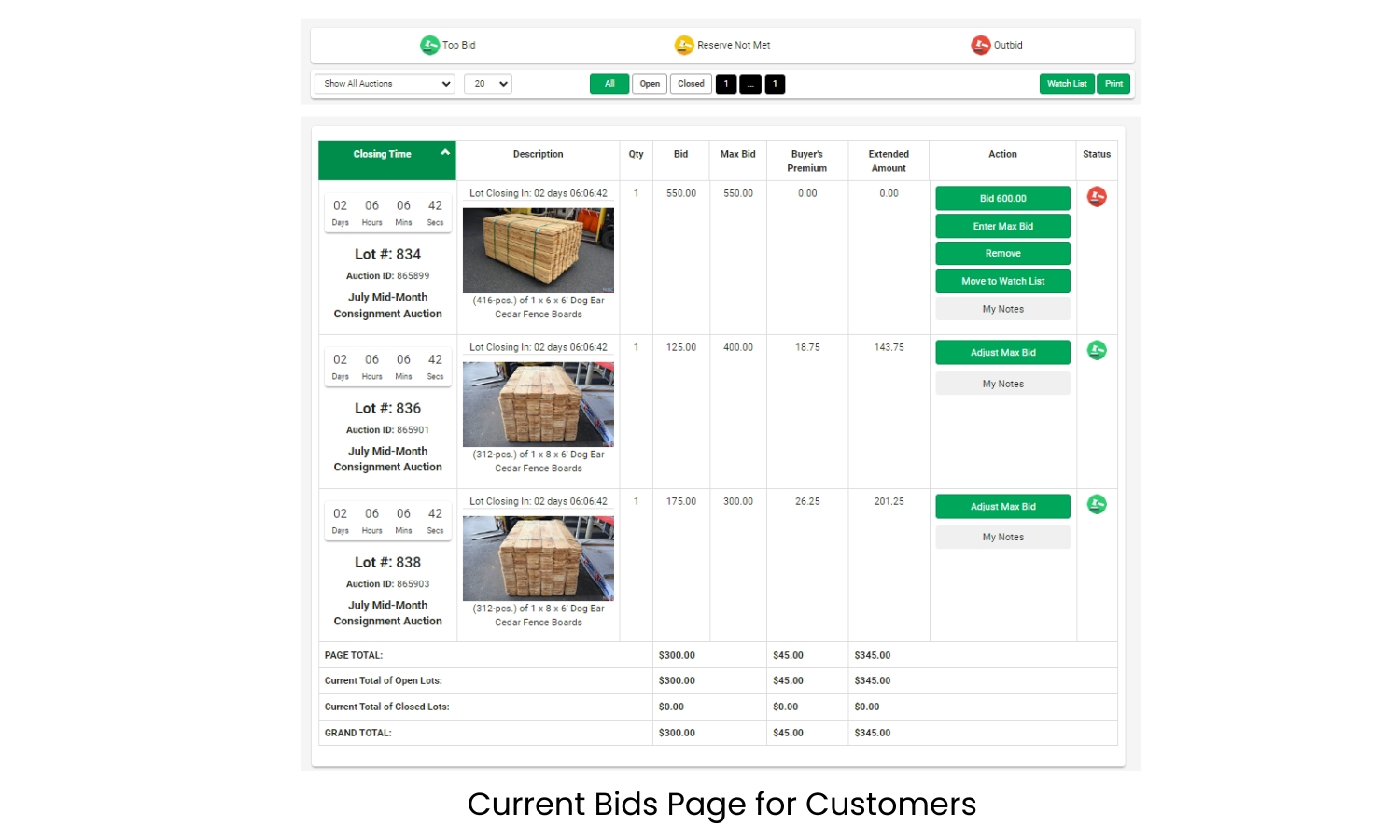Go to first pagination page 1
The image size is (1400, 840).
pos(726,84)
